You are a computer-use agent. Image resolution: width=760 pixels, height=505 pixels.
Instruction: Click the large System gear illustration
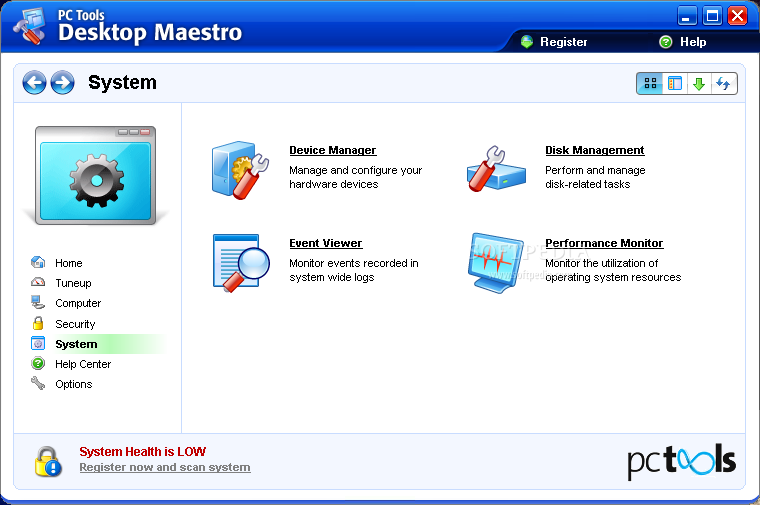tap(95, 175)
